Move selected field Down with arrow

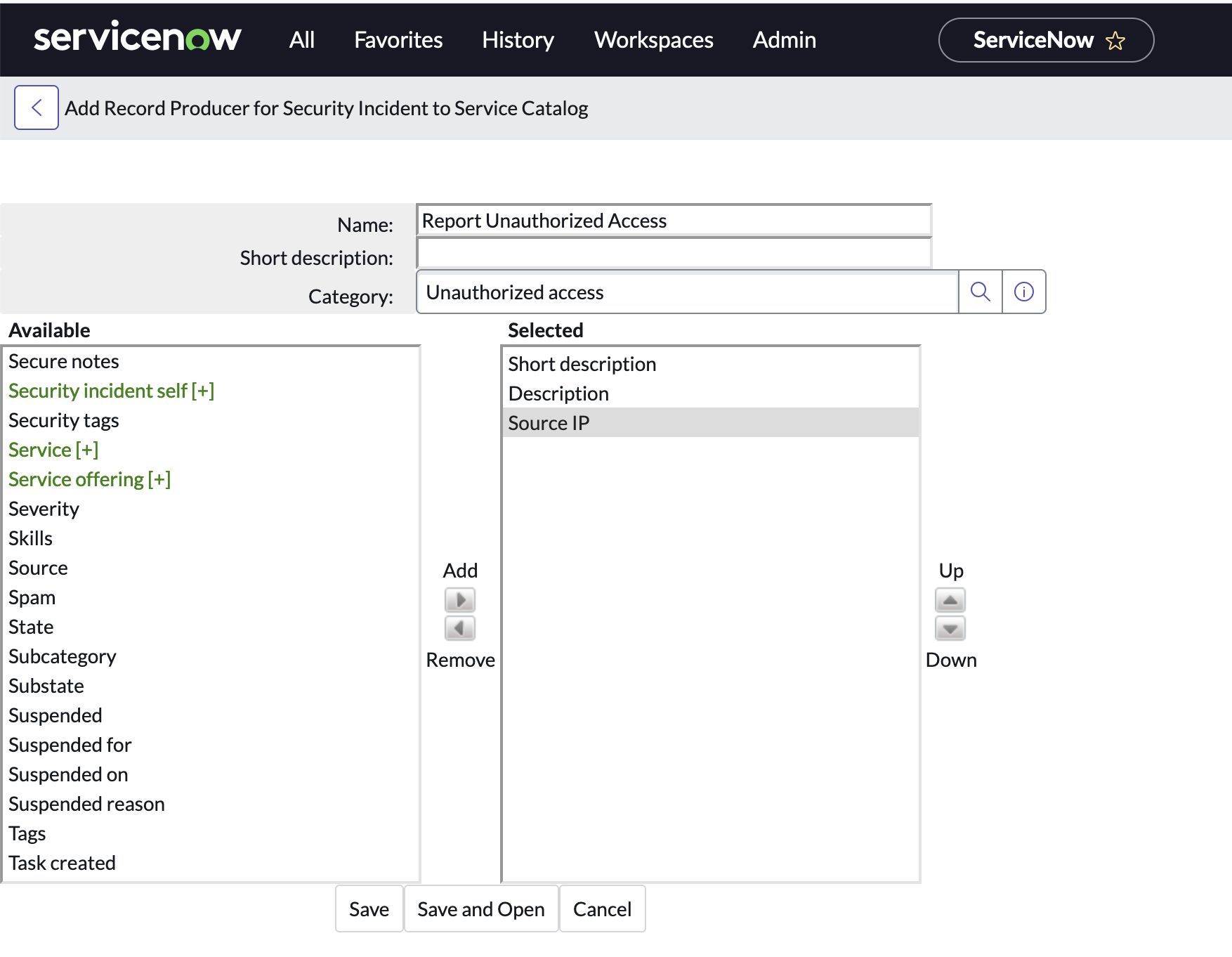(950, 628)
